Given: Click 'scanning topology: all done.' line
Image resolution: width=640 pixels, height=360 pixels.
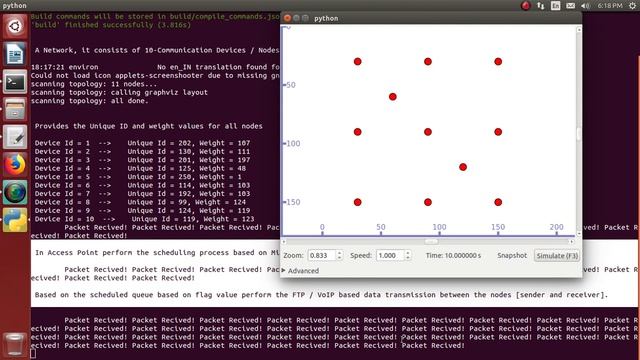Looking at the screenshot, I should (89, 101).
